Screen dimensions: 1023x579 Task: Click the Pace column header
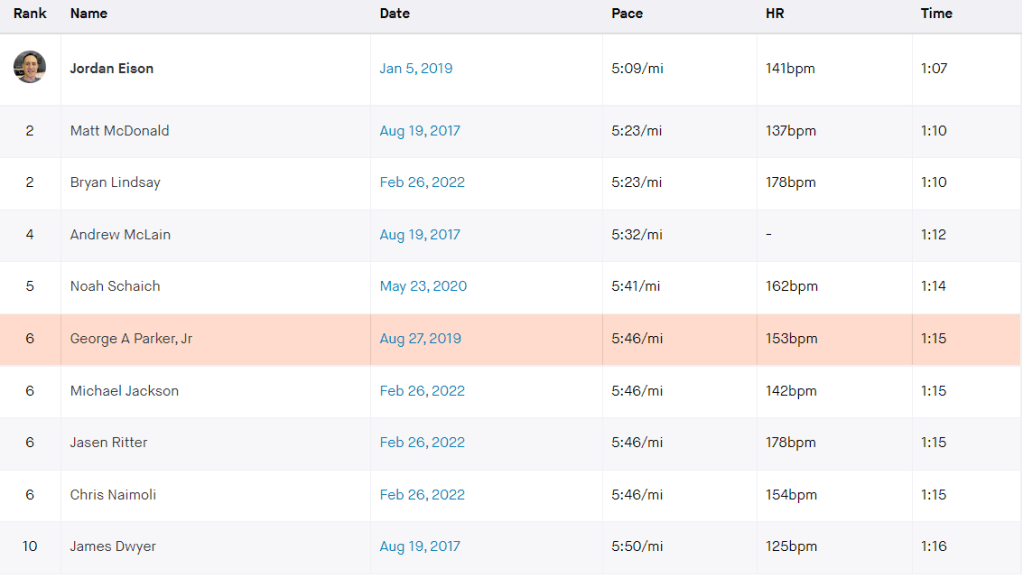pyautogui.click(x=627, y=14)
